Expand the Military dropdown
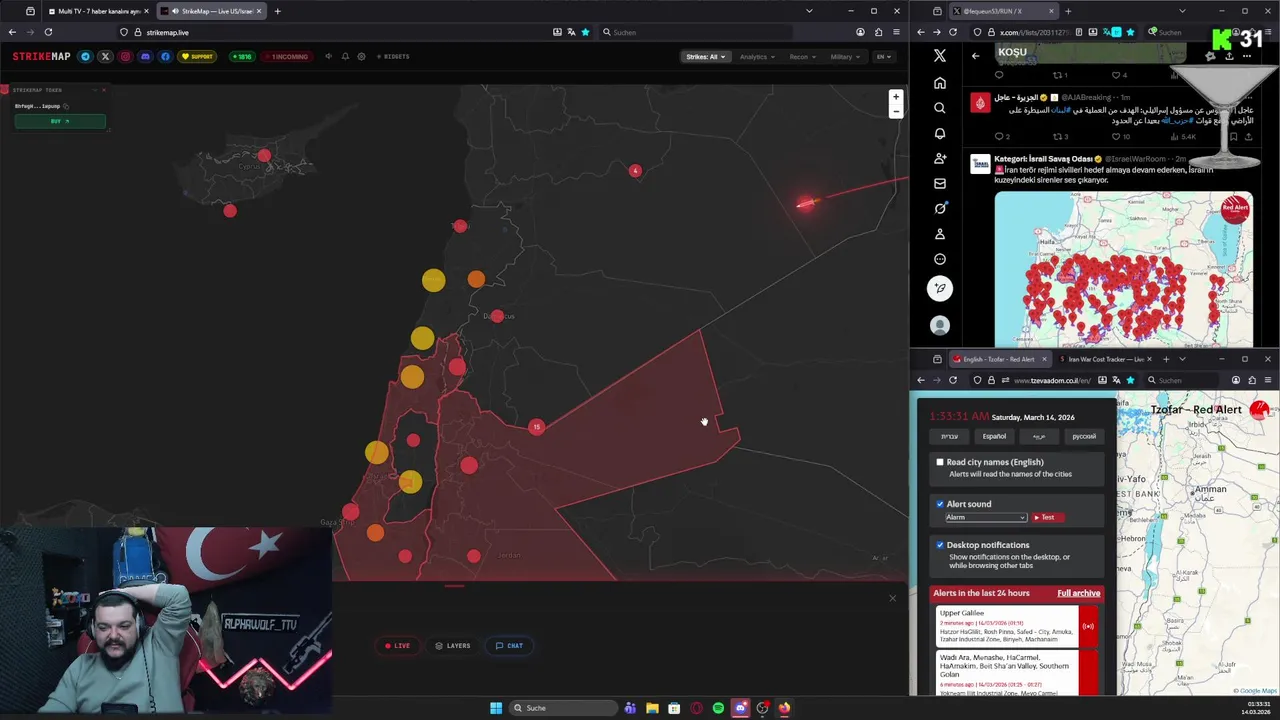The image size is (1280, 720). 845,57
